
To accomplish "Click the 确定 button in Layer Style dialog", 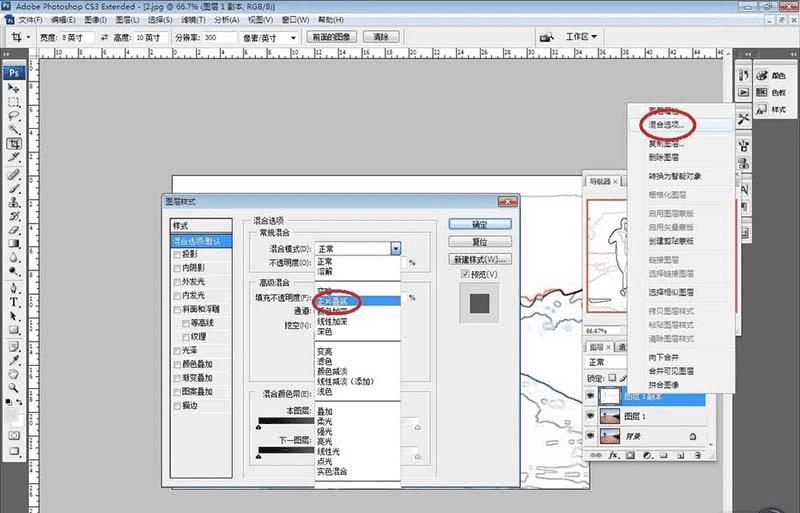I will coord(480,224).
